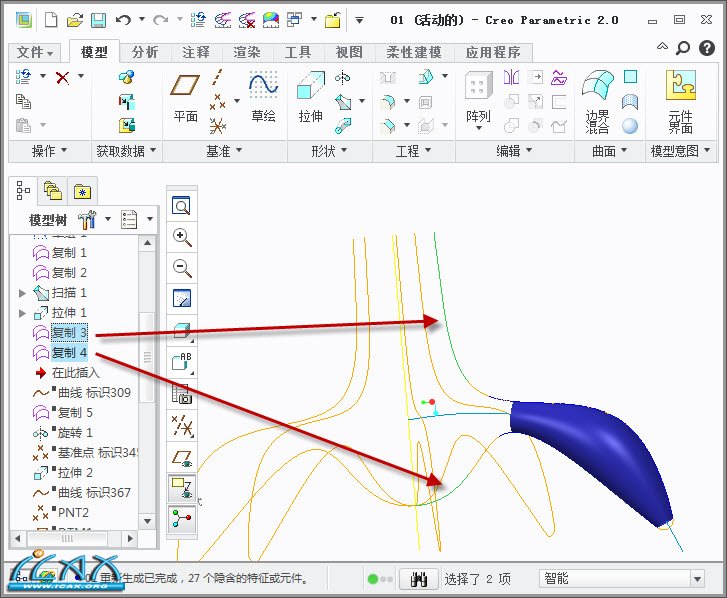This screenshot has width=727, height=598.
Task: Click the Refit view magnifier icon
Action: point(181,205)
